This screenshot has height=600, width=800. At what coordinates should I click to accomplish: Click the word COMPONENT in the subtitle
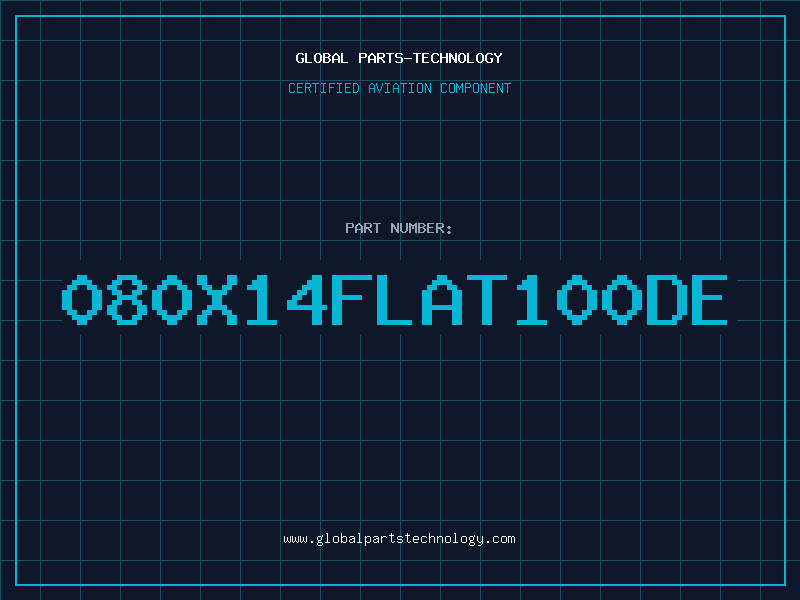tap(476, 88)
